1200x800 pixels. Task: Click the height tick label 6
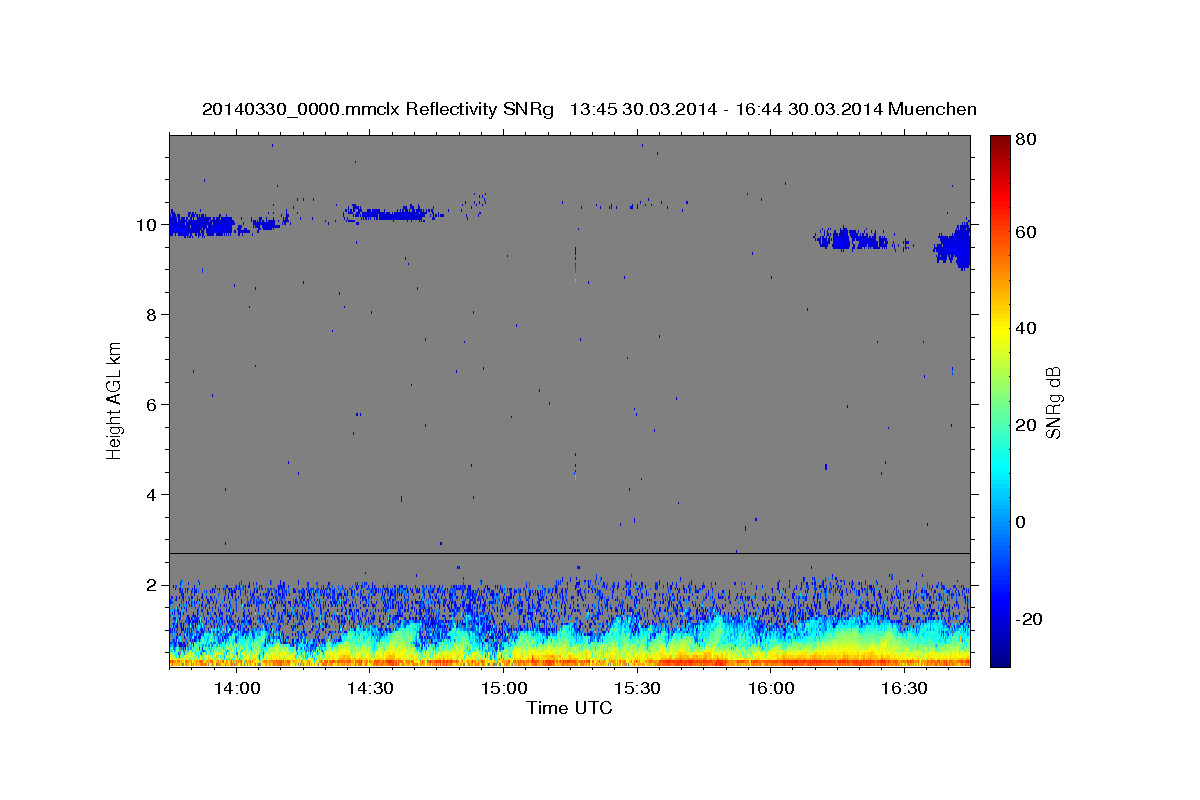pyautogui.click(x=153, y=405)
